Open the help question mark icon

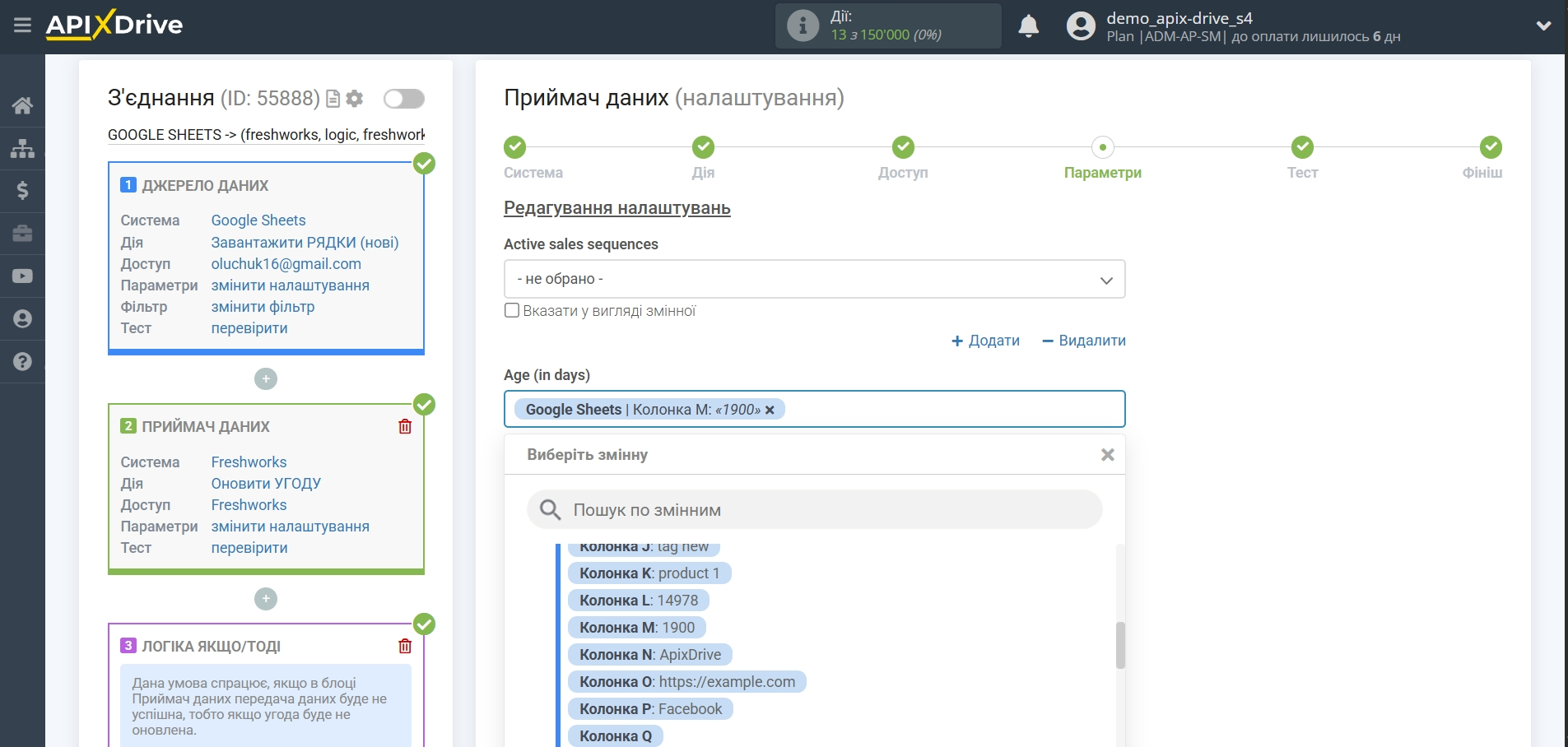(22, 361)
